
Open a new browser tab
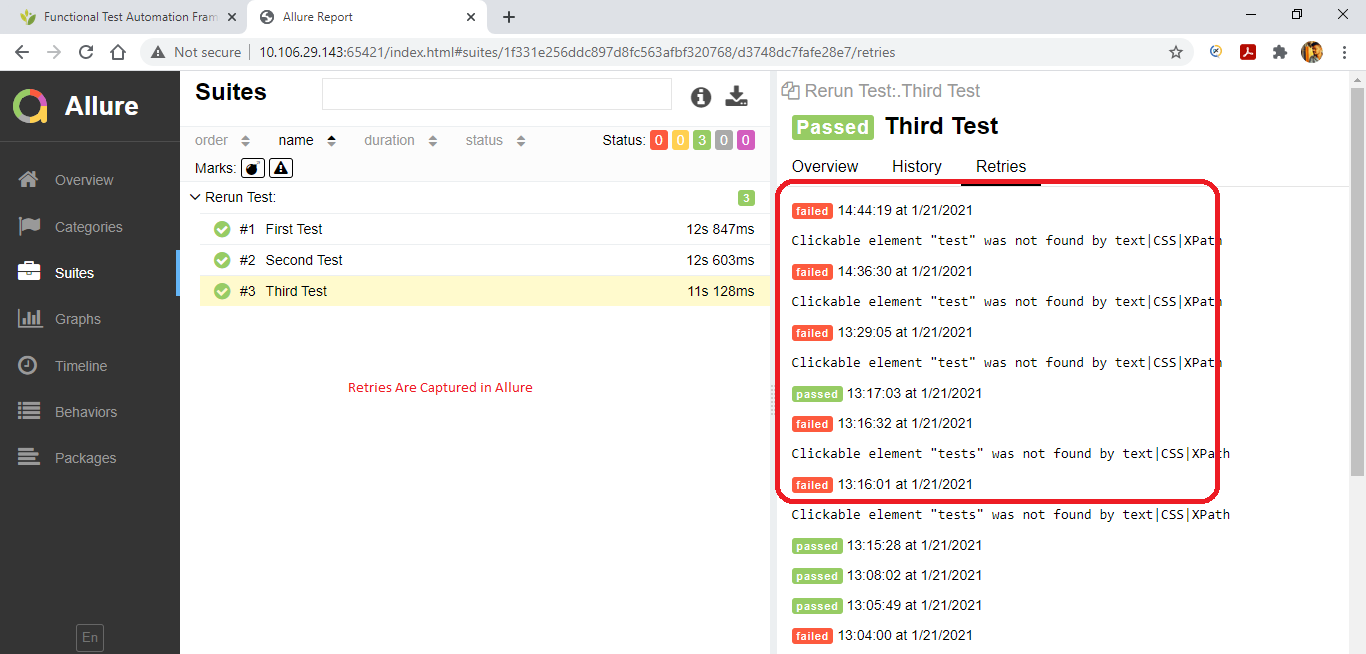[509, 17]
